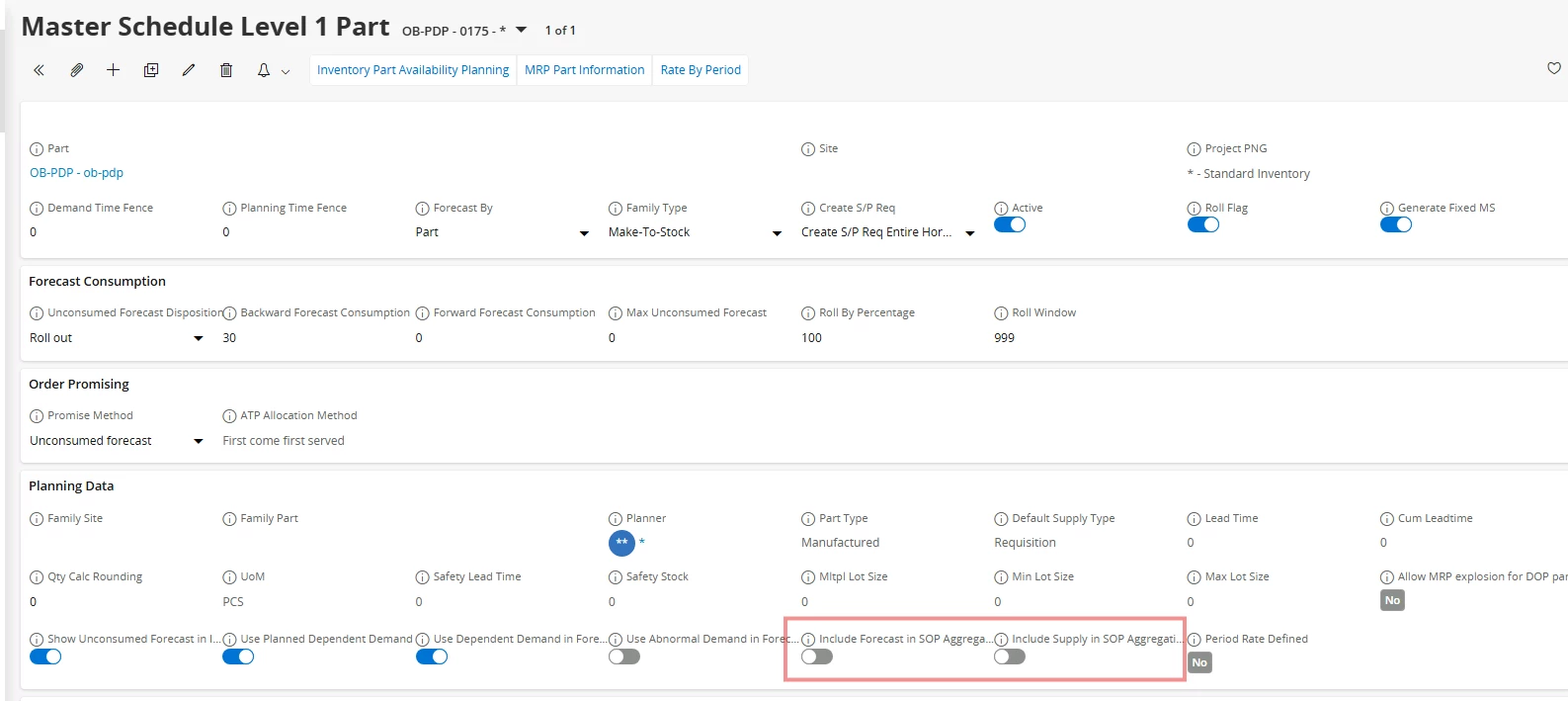Screen dimensions: 1568x701
Task: Select the Planning Data section heading
Action: coord(71,486)
